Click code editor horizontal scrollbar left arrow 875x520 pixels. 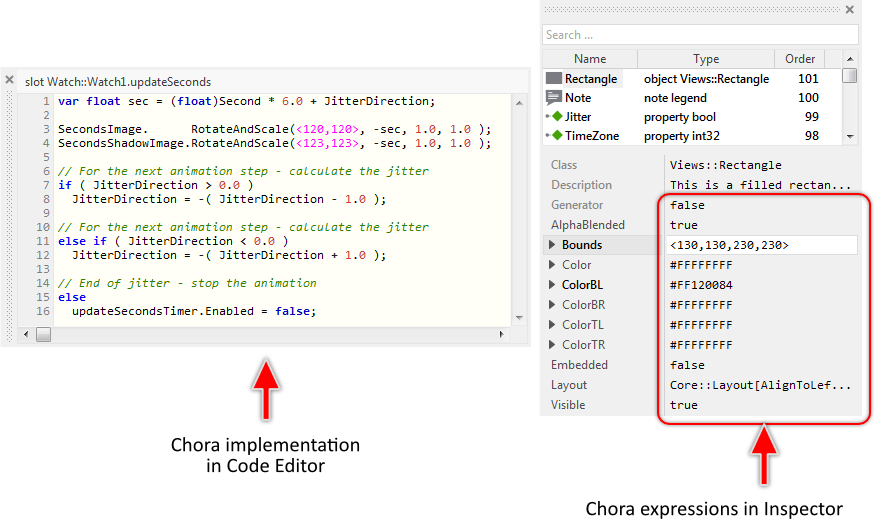pos(25,335)
